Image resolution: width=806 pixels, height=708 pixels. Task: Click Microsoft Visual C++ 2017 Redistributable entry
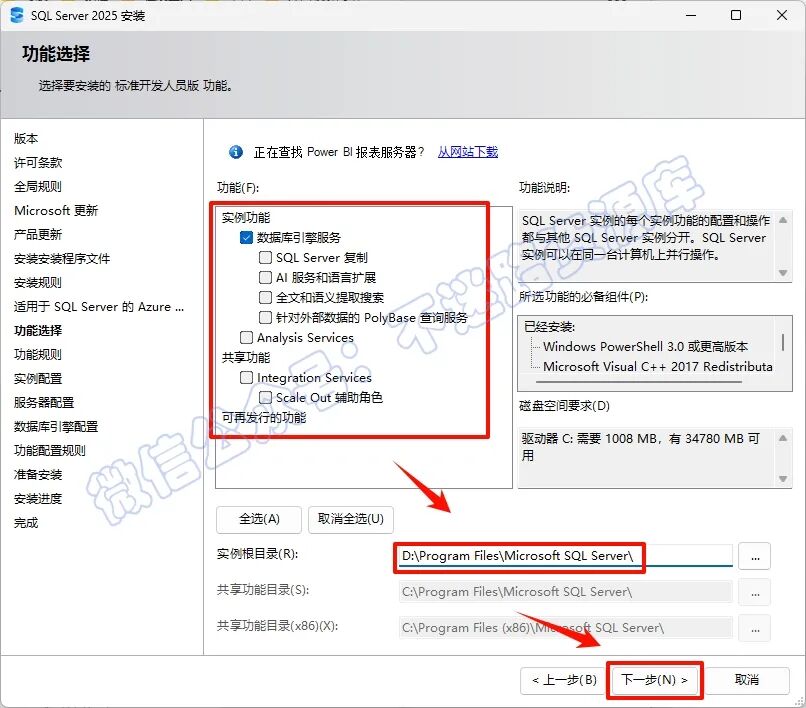[658, 367]
